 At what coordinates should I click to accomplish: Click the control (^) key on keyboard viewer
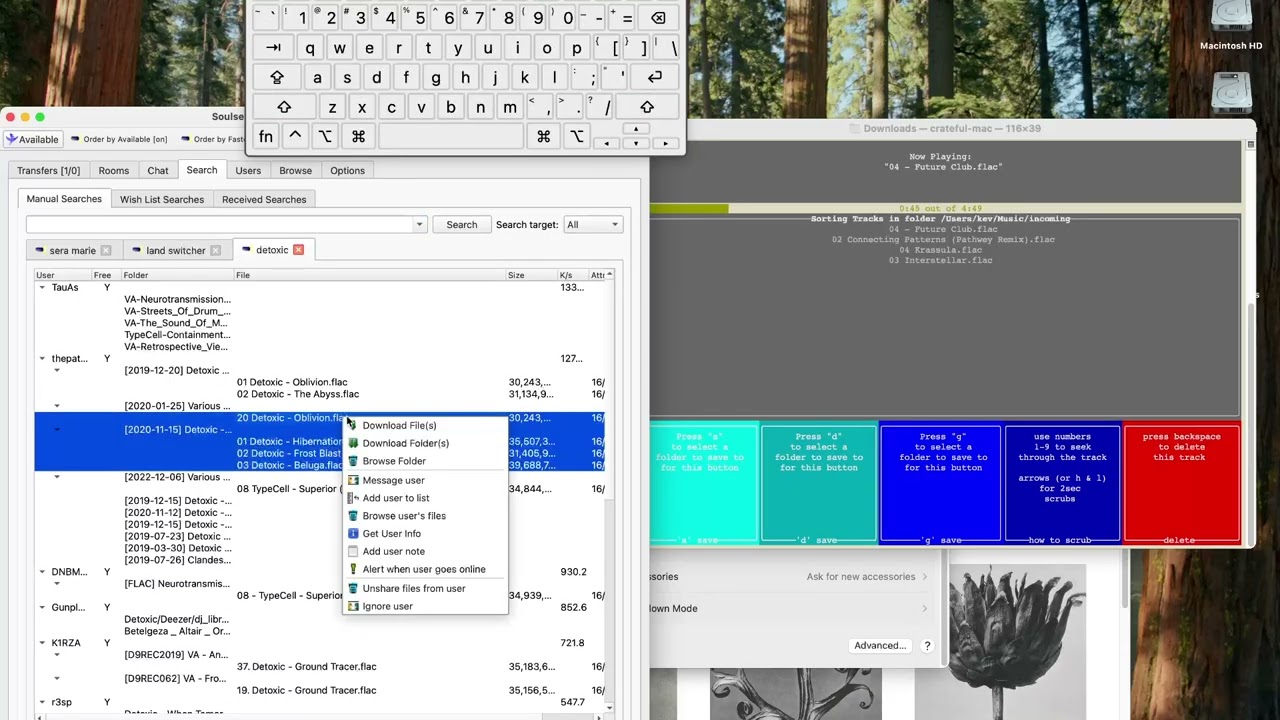pos(295,136)
